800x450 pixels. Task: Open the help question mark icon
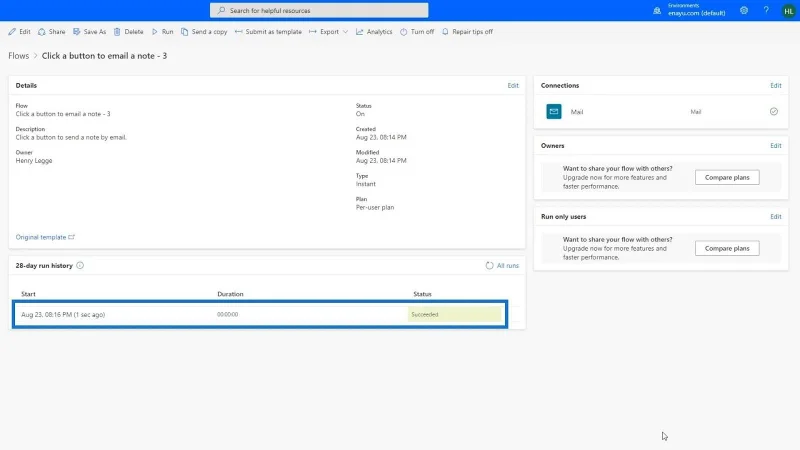coord(766,10)
